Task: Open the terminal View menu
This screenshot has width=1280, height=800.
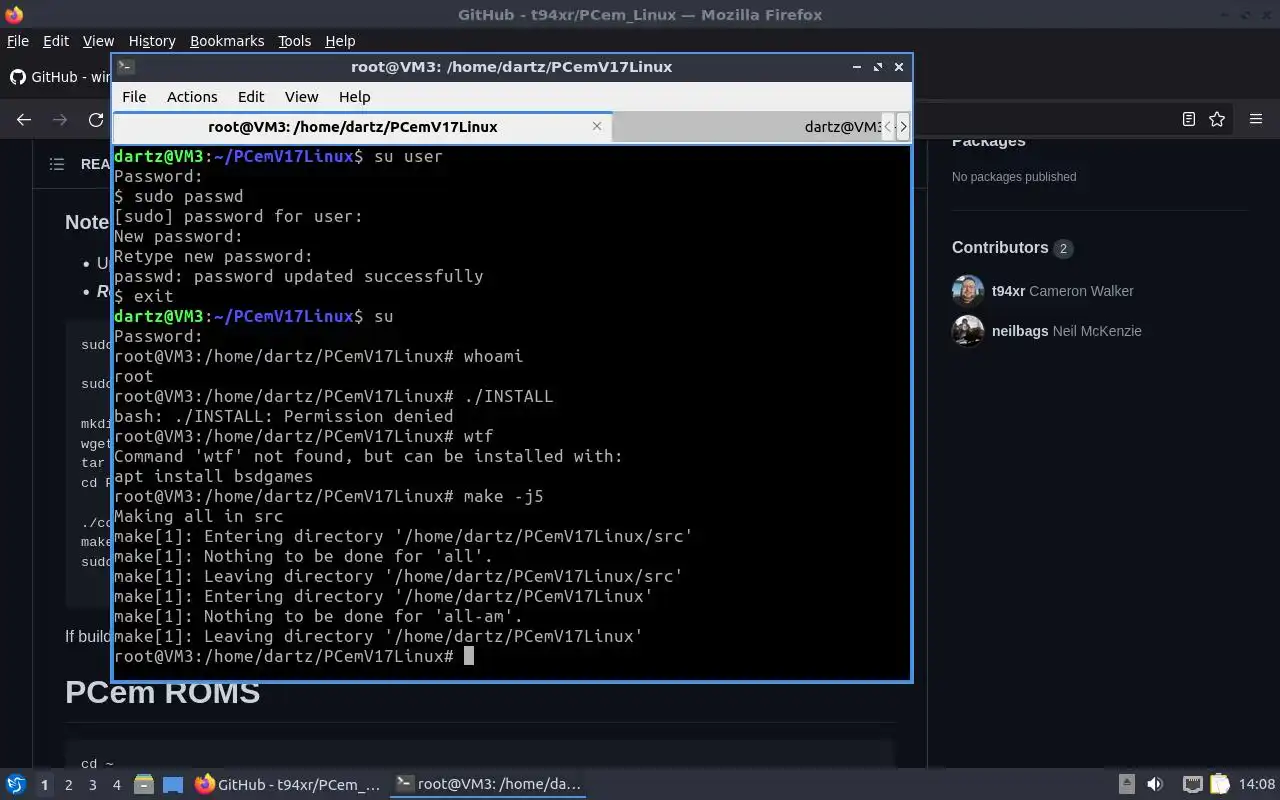Action: click(x=301, y=97)
